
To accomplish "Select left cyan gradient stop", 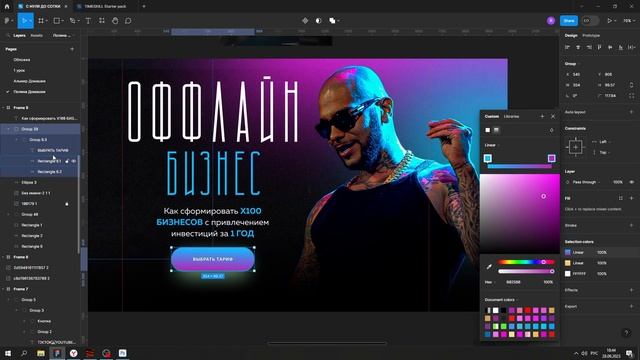I will point(488,158).
